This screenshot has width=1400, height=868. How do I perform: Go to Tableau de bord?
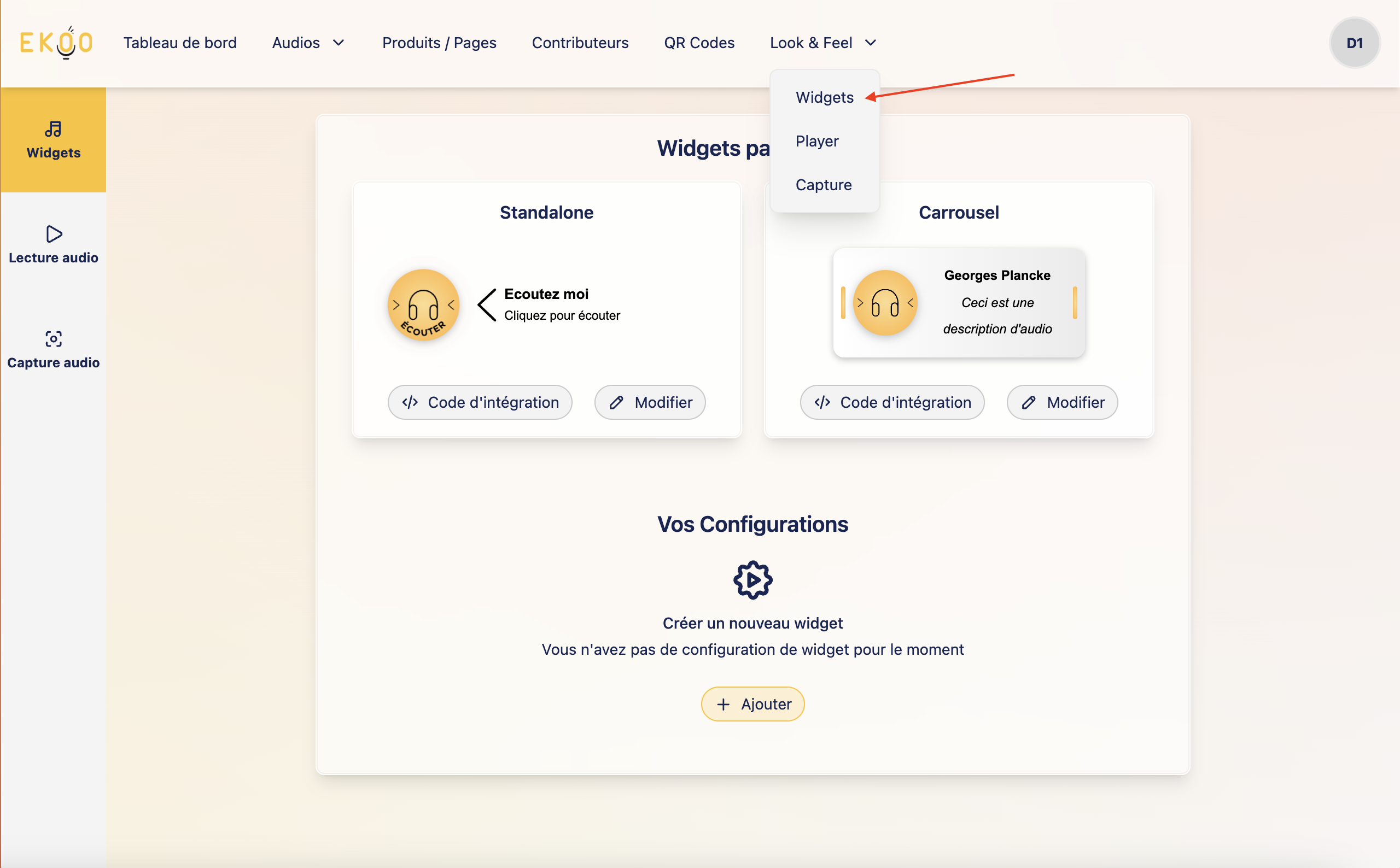(180, 43)
